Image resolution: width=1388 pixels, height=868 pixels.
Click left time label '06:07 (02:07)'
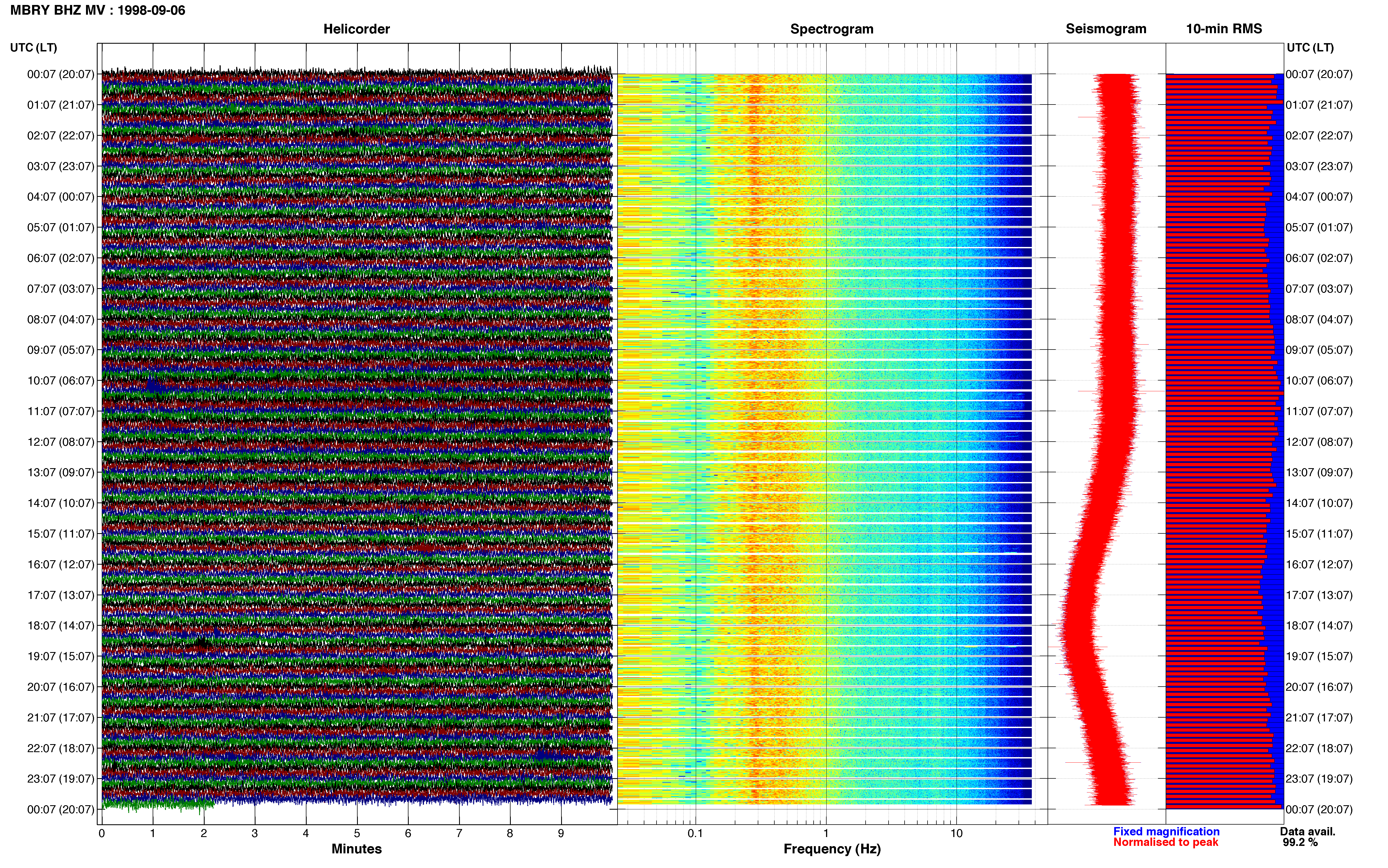coord(60,258)
